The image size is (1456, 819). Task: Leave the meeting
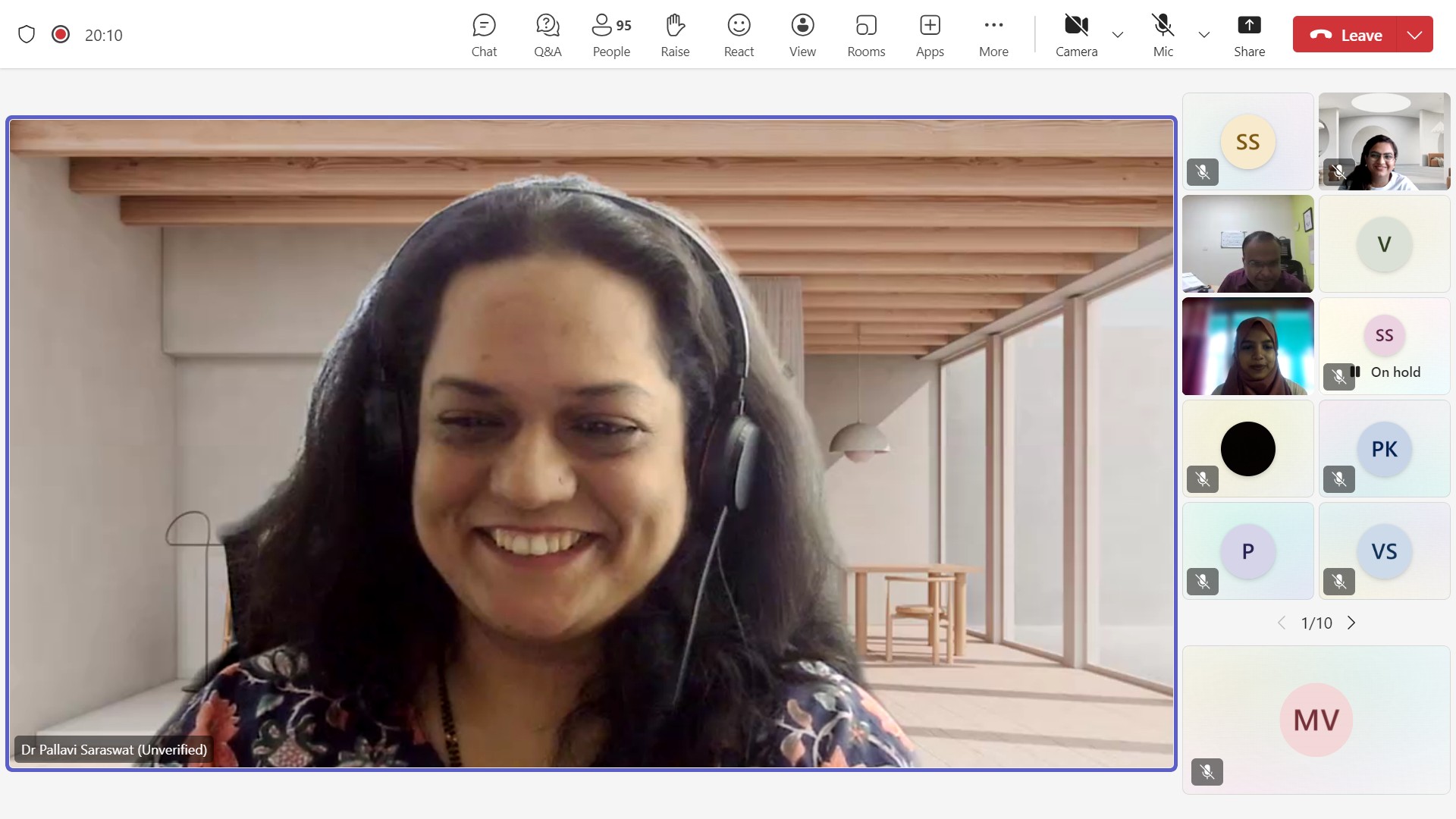click(1345, 35)
